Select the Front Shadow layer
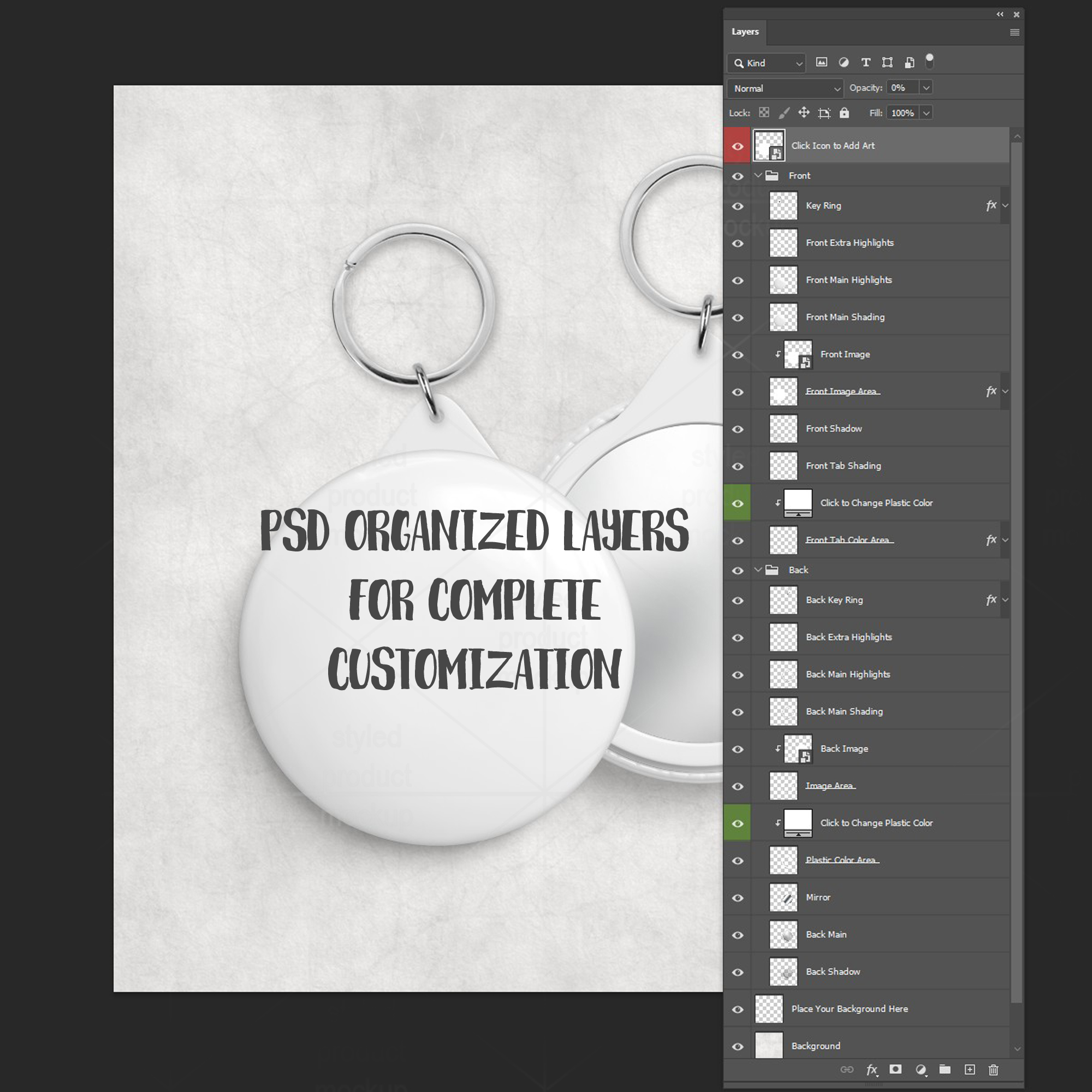Image resolution: width=1092 pixels, height=1092 pixels. point(834,429)
